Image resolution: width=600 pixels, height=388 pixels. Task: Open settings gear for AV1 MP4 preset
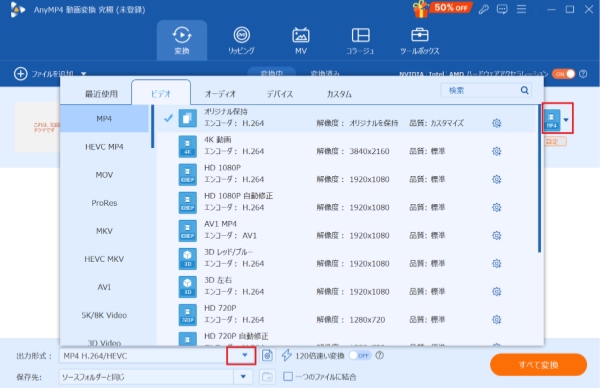pyautogui.click(x=496, y=235)
